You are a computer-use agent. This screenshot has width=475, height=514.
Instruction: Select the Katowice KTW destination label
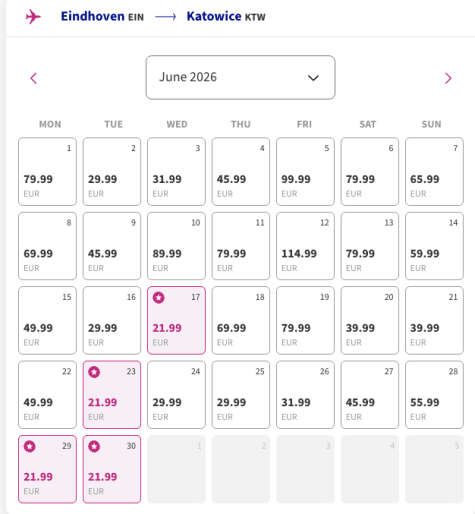tap(226, 16)
